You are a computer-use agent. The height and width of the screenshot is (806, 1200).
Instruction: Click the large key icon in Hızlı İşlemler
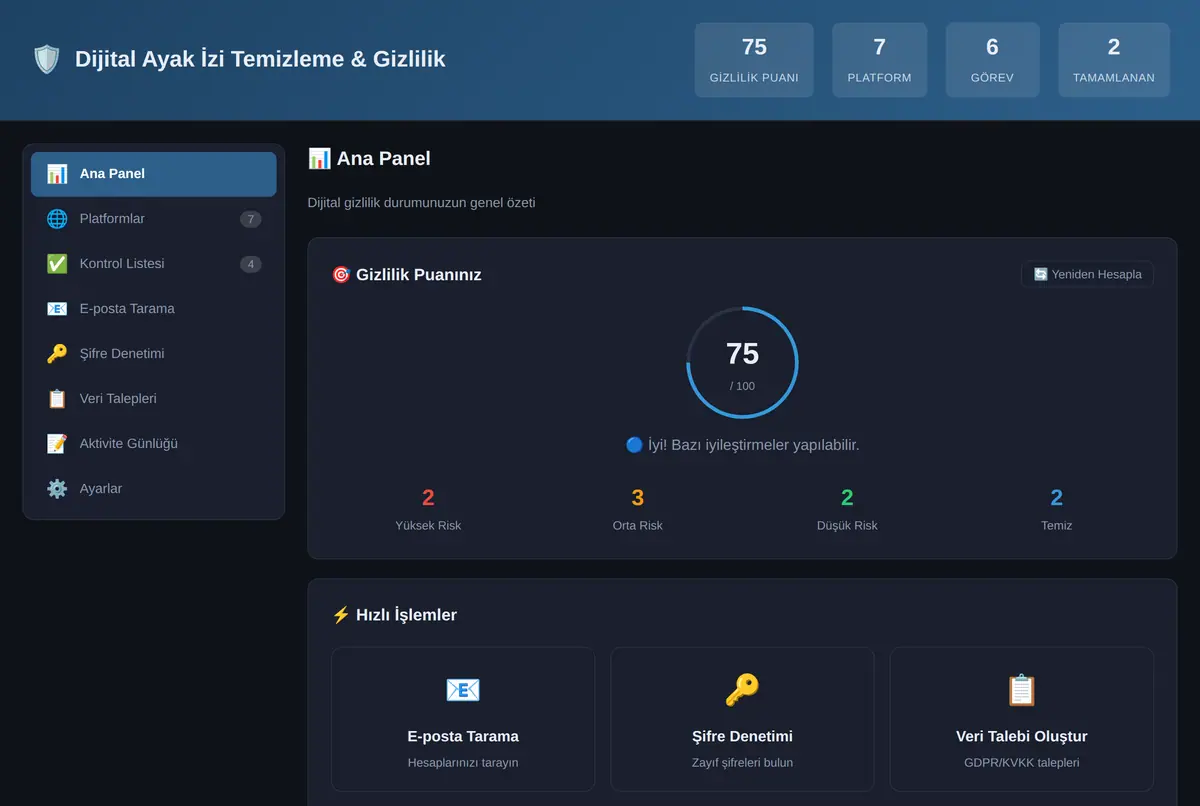point(742,690)
